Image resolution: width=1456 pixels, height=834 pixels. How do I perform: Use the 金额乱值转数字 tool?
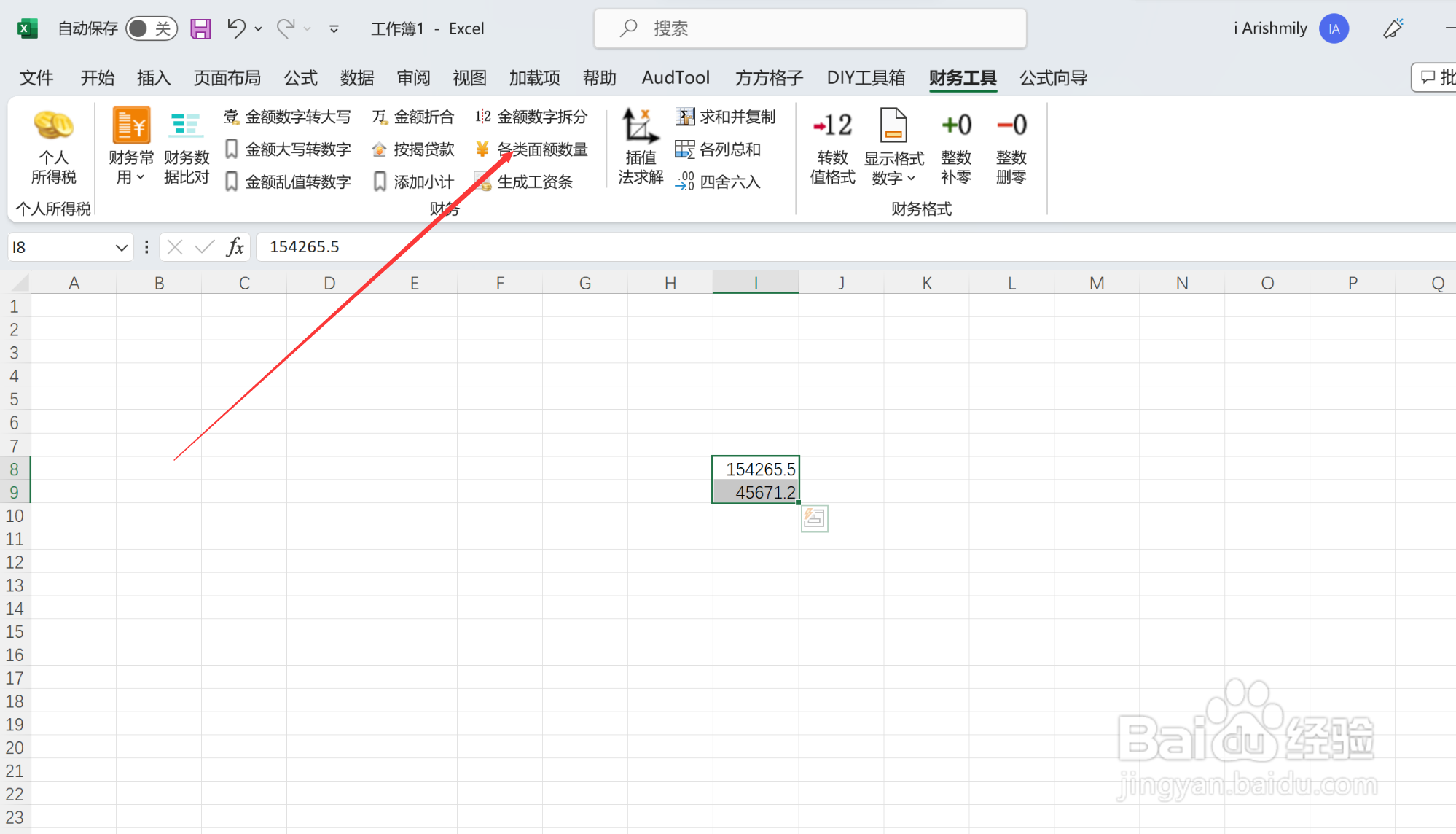click(288, 182)
